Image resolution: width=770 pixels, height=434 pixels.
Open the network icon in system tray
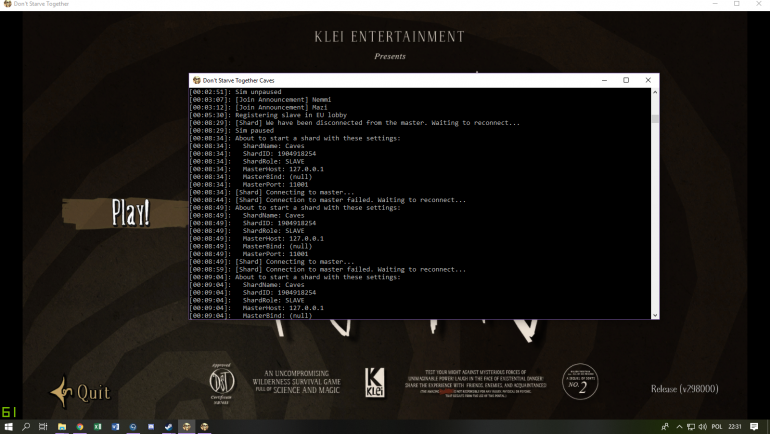click(691, 427)
